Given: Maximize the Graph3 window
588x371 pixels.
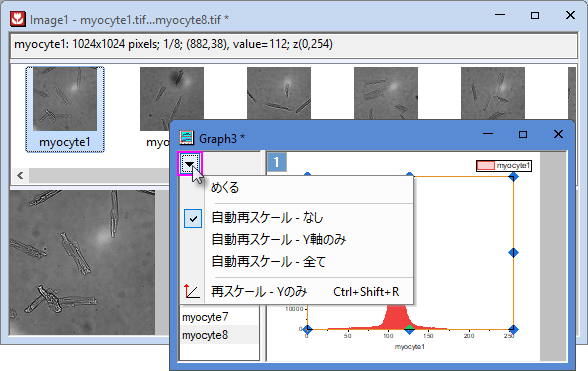Looking at the screenshot, I should pos(523,134).
